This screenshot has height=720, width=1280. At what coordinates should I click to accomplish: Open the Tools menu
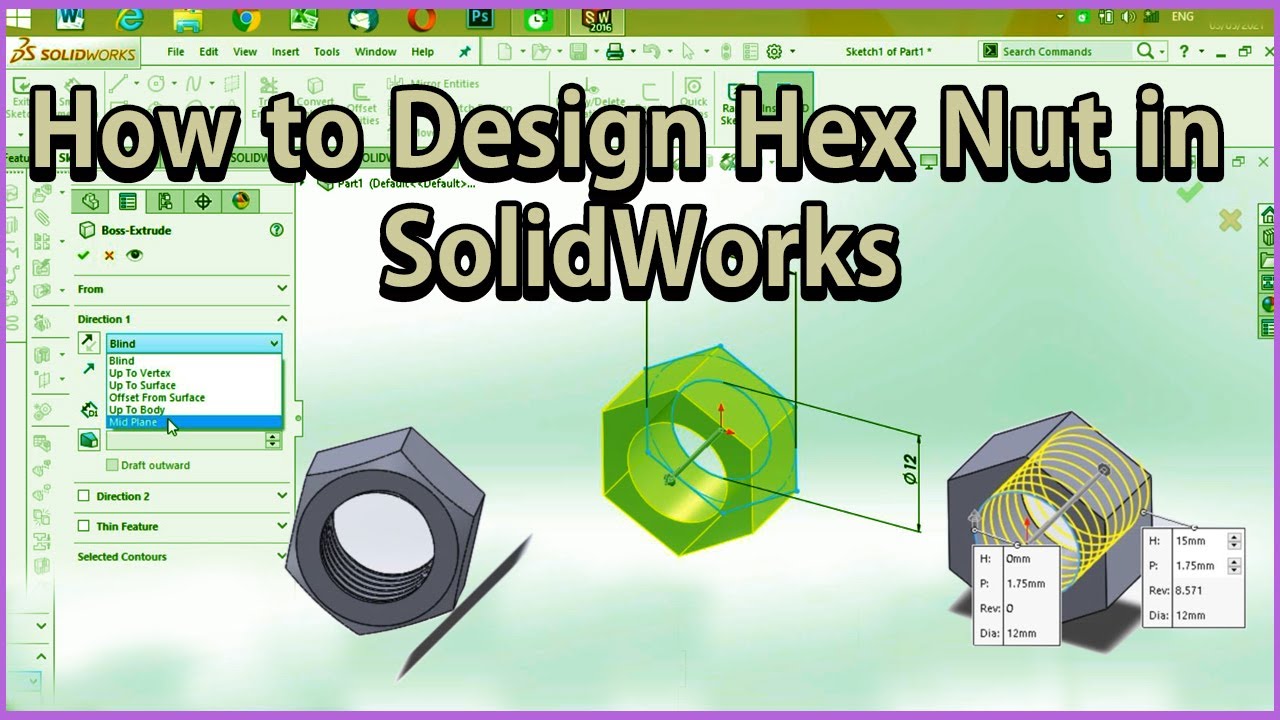[x=327, y=52]
